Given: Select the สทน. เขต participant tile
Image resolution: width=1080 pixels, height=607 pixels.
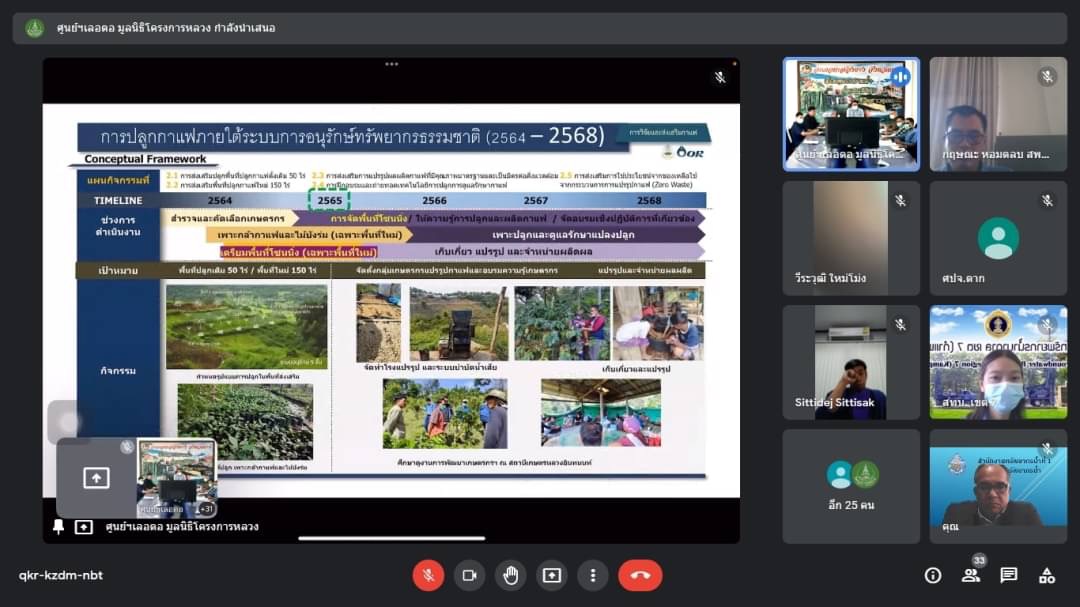Looking at the screenshot, I should pyautogui.click(x=998, y=362).
